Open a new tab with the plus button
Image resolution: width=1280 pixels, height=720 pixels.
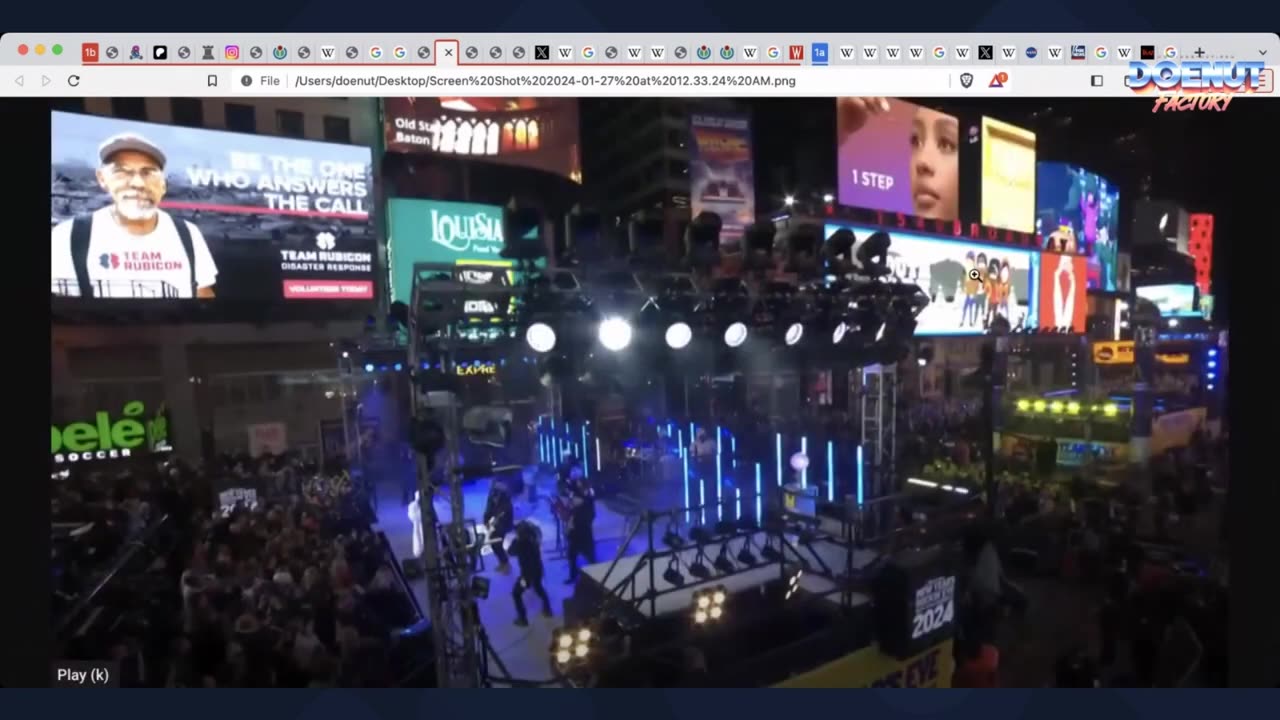pos(1199,52)
